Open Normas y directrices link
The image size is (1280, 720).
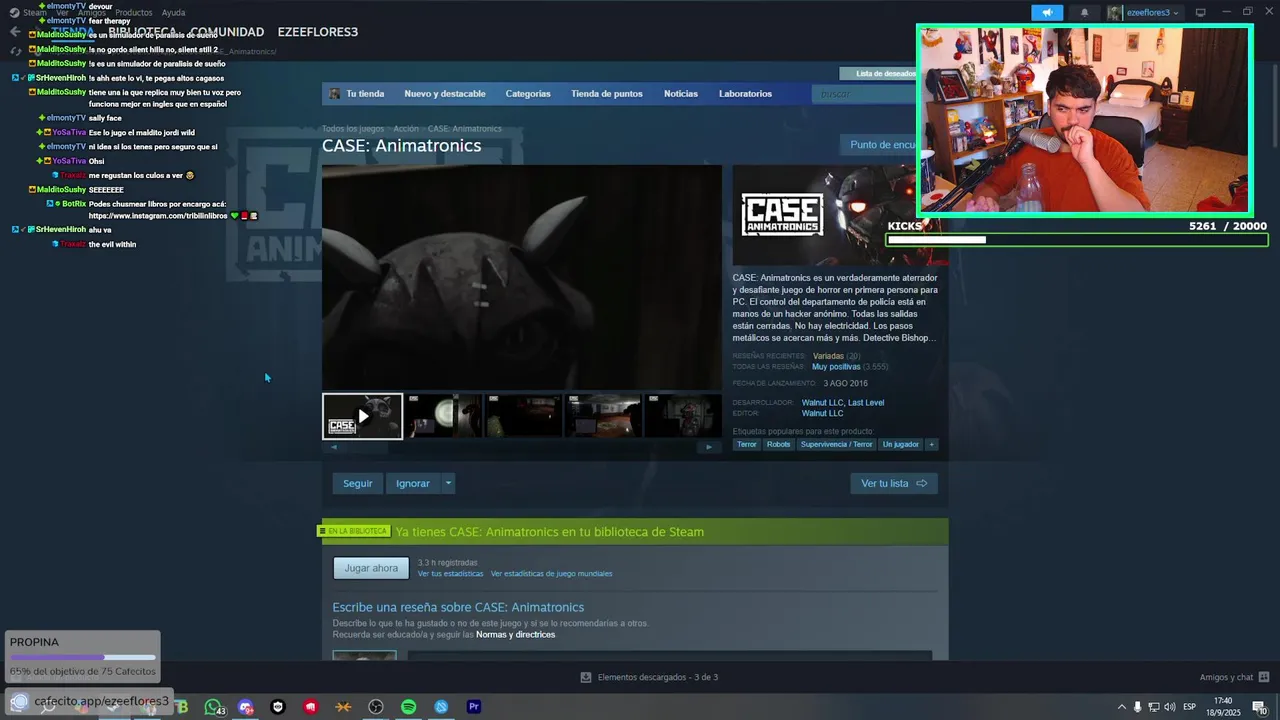515,635
